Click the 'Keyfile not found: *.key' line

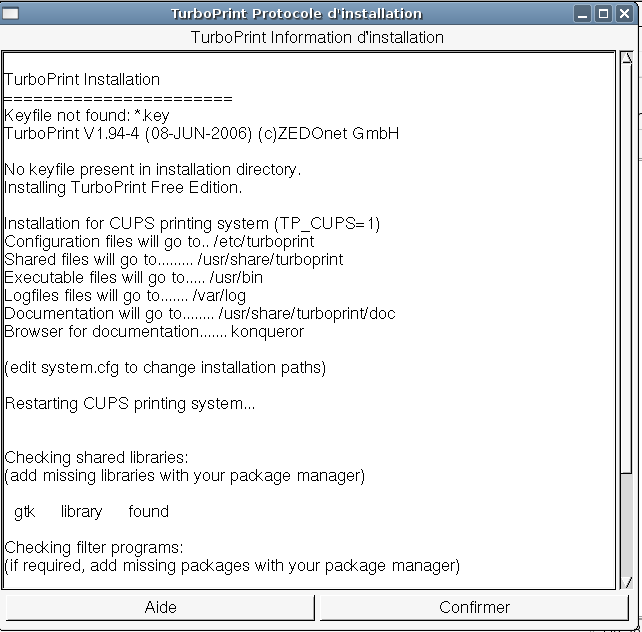click(x=86, y=116)
